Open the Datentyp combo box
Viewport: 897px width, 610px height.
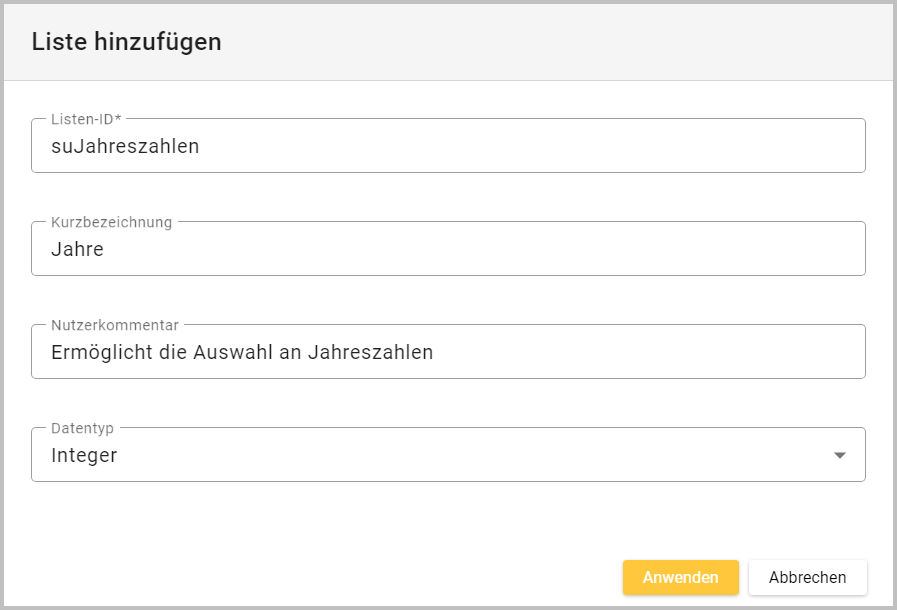[x=448, y=456]
